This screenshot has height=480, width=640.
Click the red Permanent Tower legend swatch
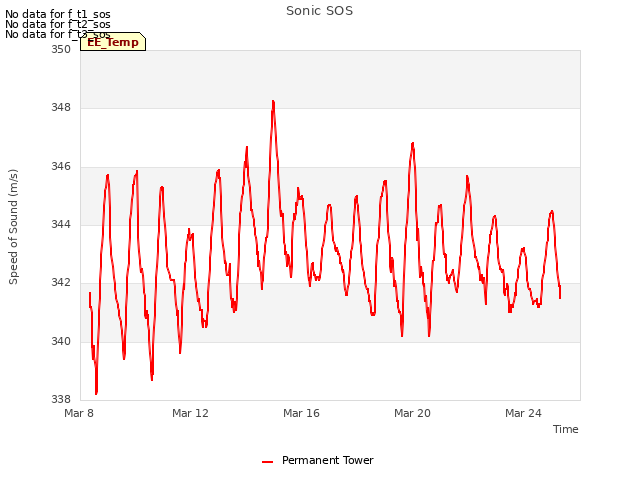click(267, 462)
